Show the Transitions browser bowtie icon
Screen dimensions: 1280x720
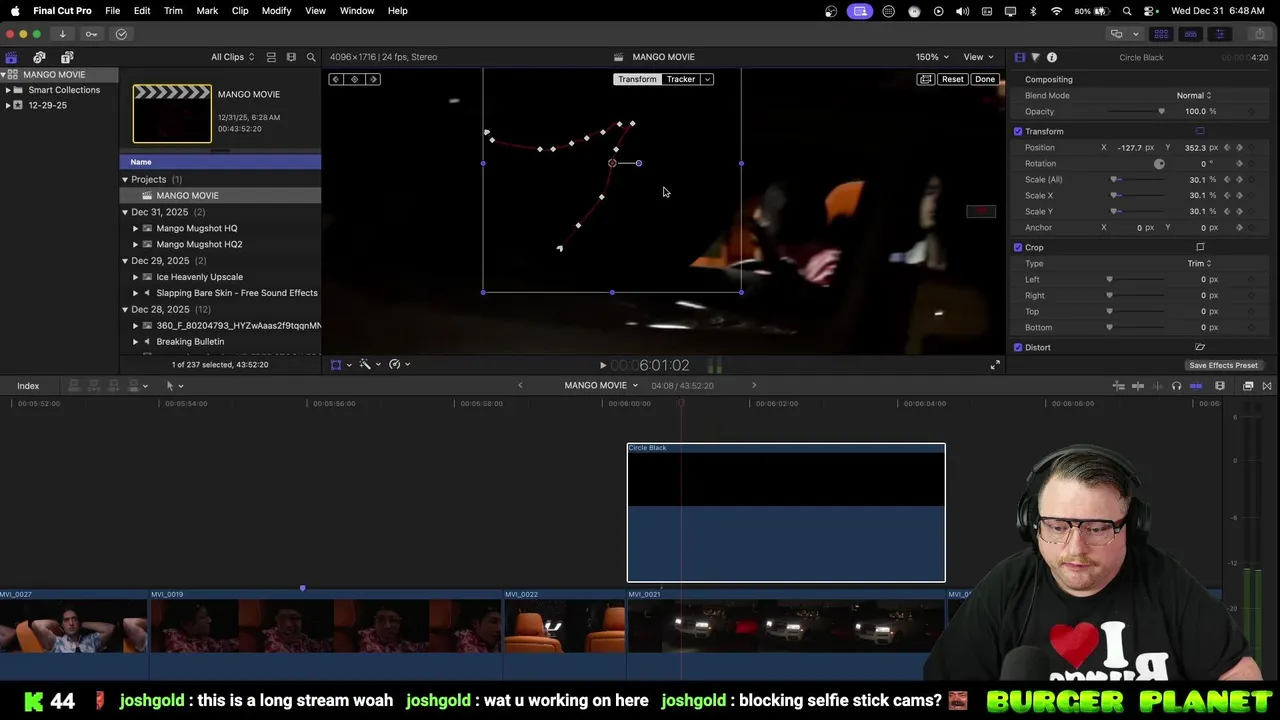point(1267,386)
